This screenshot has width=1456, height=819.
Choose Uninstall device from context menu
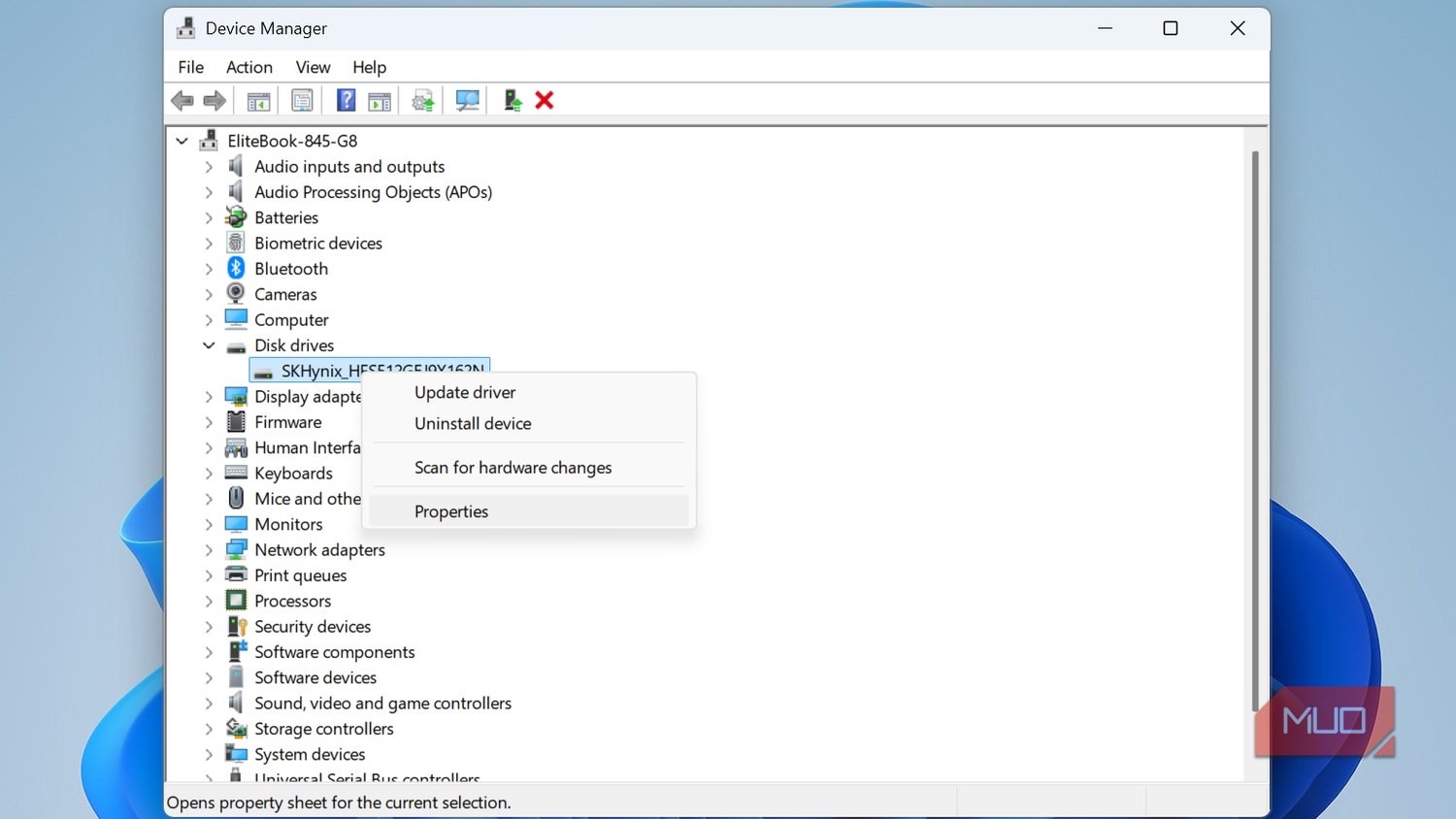(x=529, y=423)
